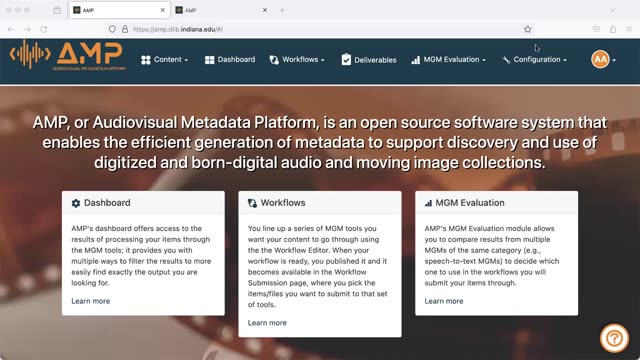The image size is (640, 360).
Task: Go to Dashboard in navbar
Action: [x=230, y=60]
